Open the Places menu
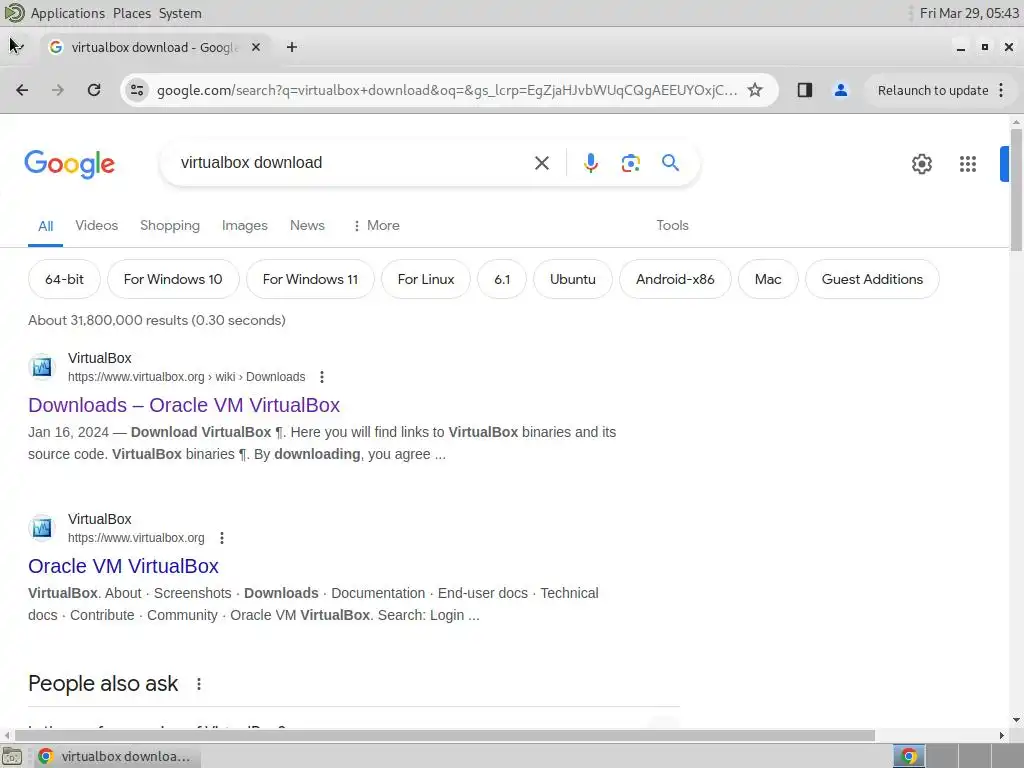Screen dimensions: 1024x768 coord(132,13)
